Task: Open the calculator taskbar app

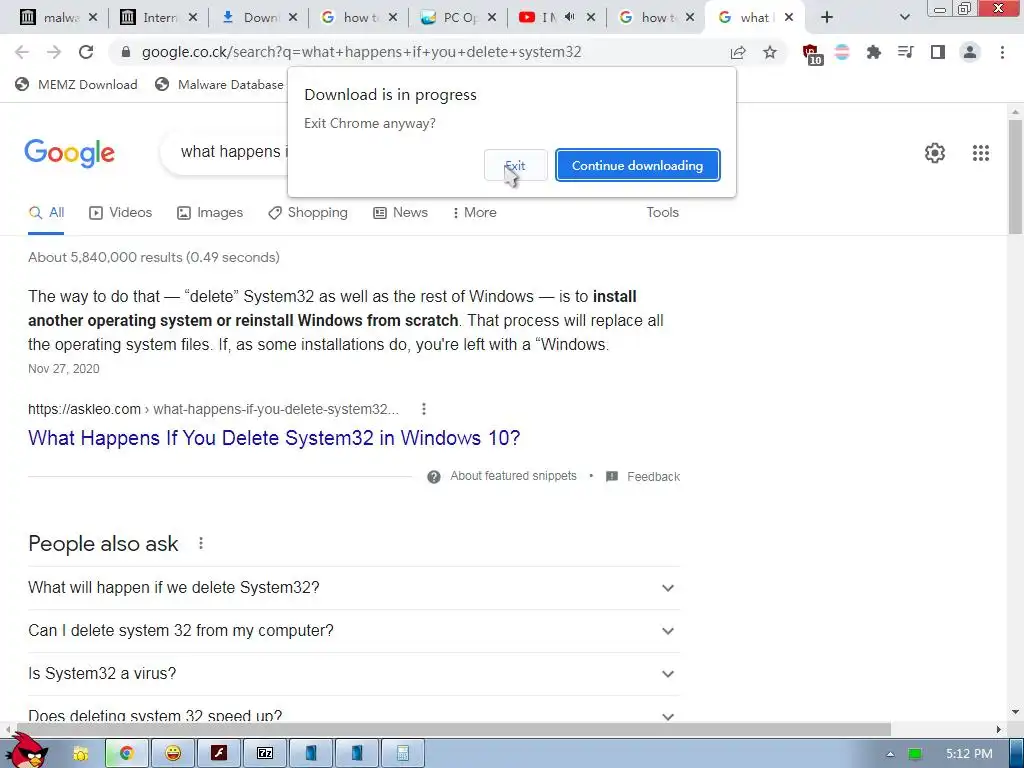Action: coord(402,754)
